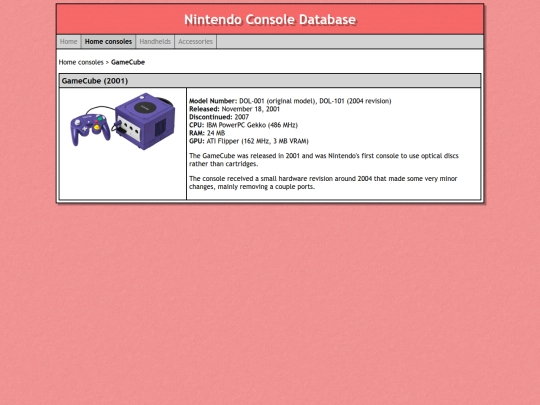540x405 pixels.
Task: Click the CPU: IBM PowerPC Gekko line
Action: pyautogui.click(x=243, y=125)
